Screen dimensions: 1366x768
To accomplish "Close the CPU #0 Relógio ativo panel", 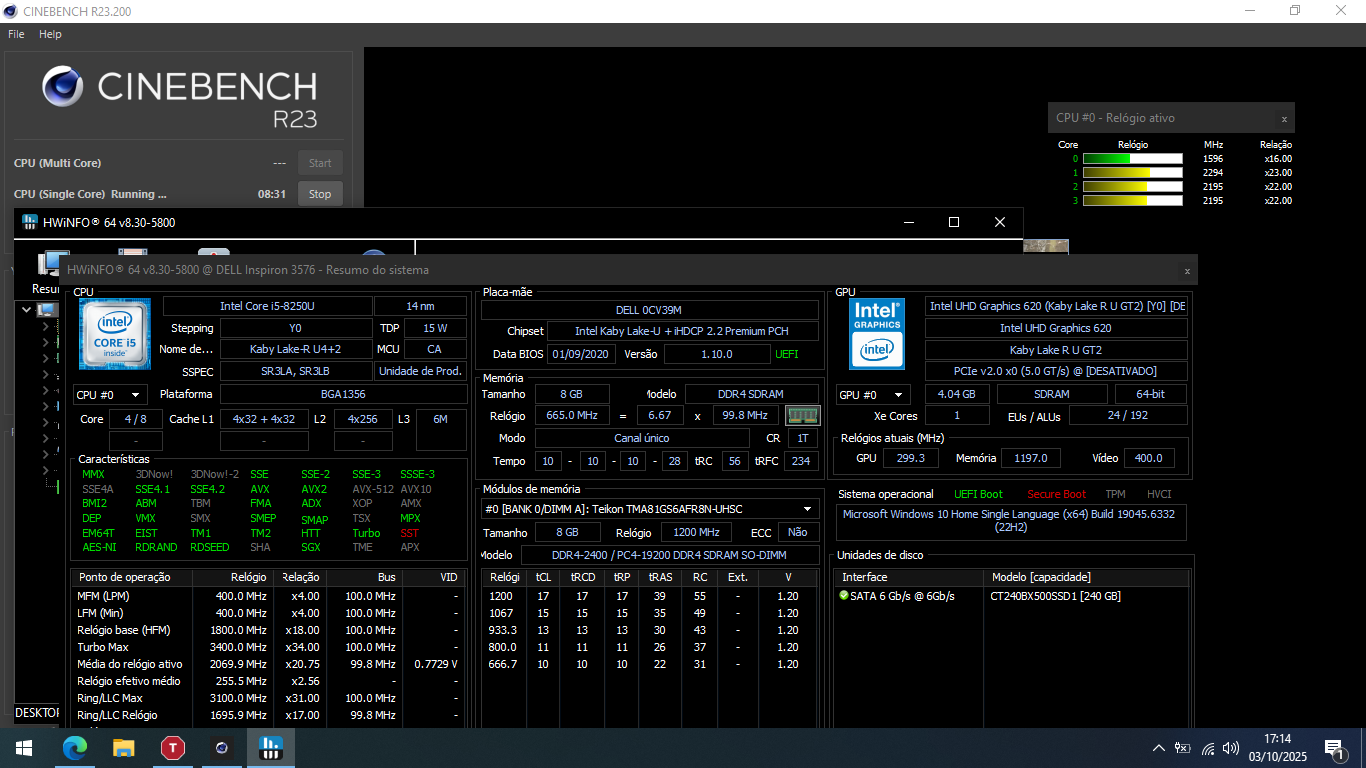I will pos(1284,119).
